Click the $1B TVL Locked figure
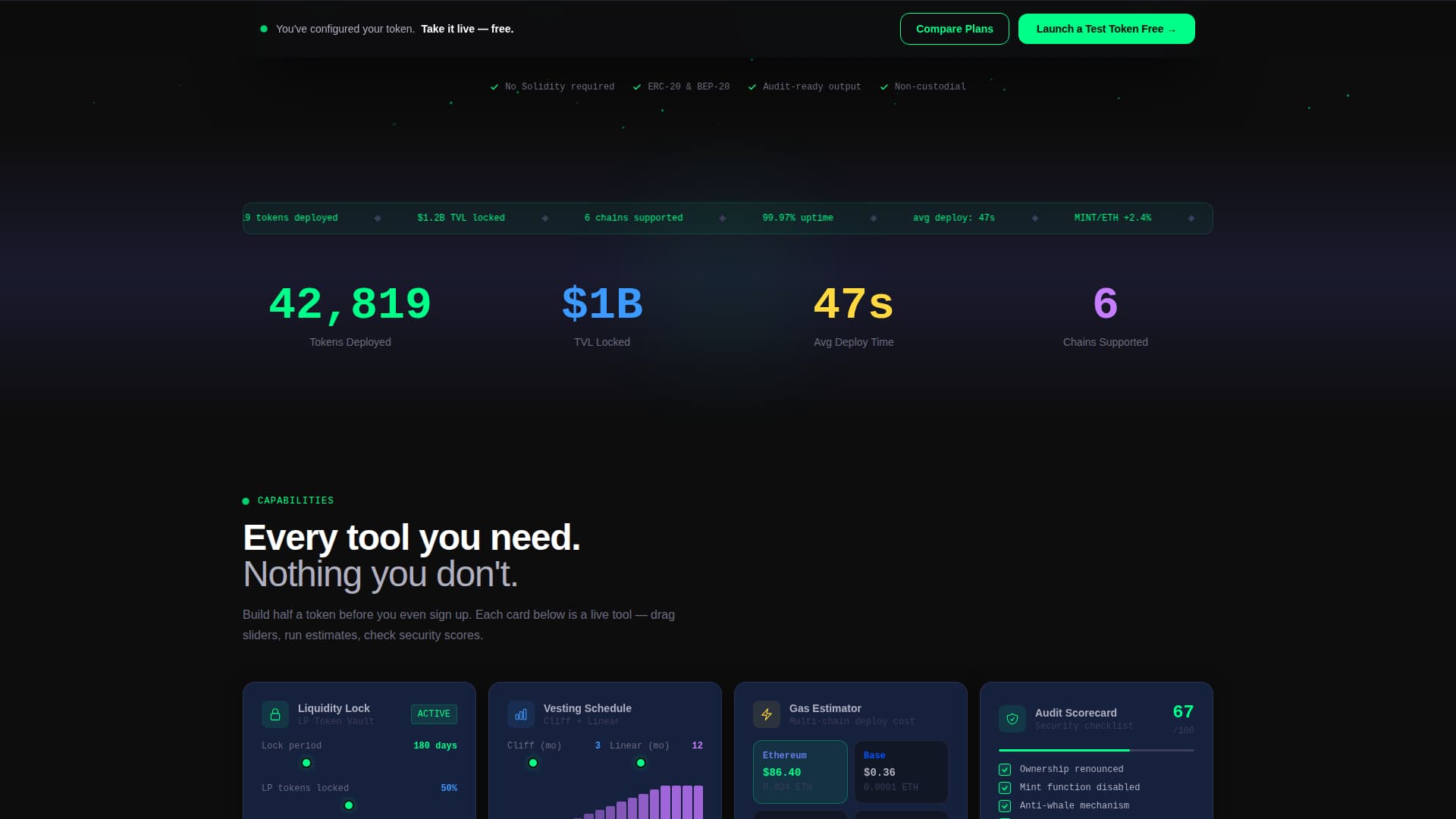Image resolution: width=1456 pixels, height=819 pixels. pos(602,304)
